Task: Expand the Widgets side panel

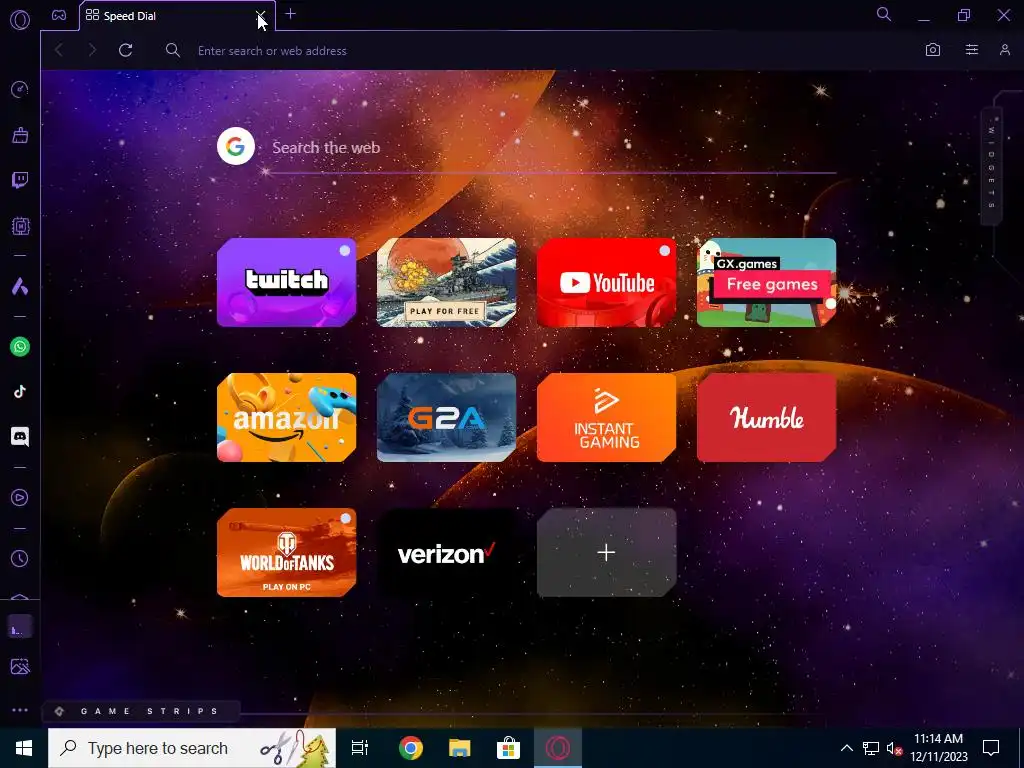Action: pyautogui.click(x=991, y=167)
